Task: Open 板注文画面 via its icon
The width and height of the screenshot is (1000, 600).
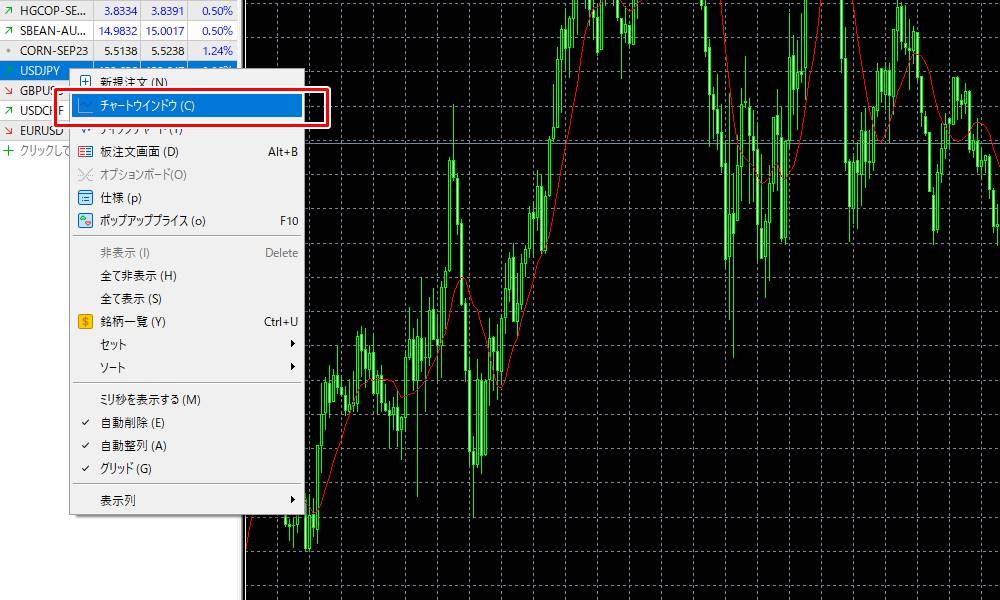Action: coord(85,152)
